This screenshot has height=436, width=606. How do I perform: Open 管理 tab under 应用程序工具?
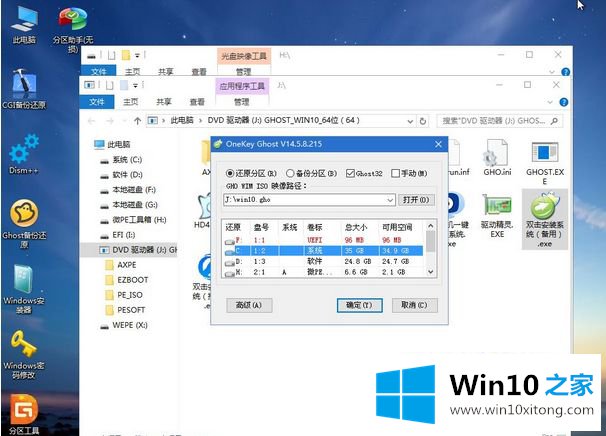coord(242,102)
